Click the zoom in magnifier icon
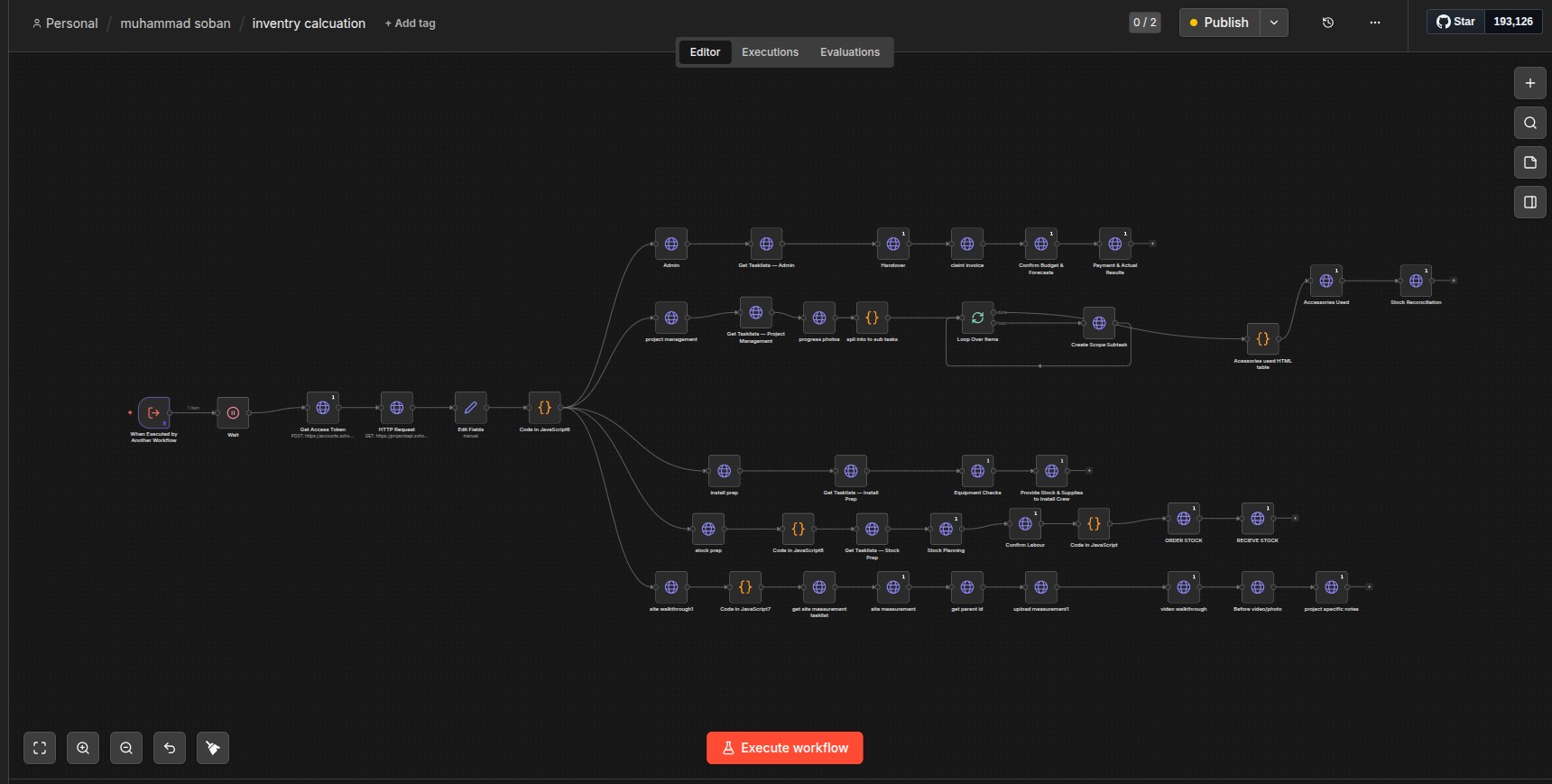1552x784 pixels. 83,748
